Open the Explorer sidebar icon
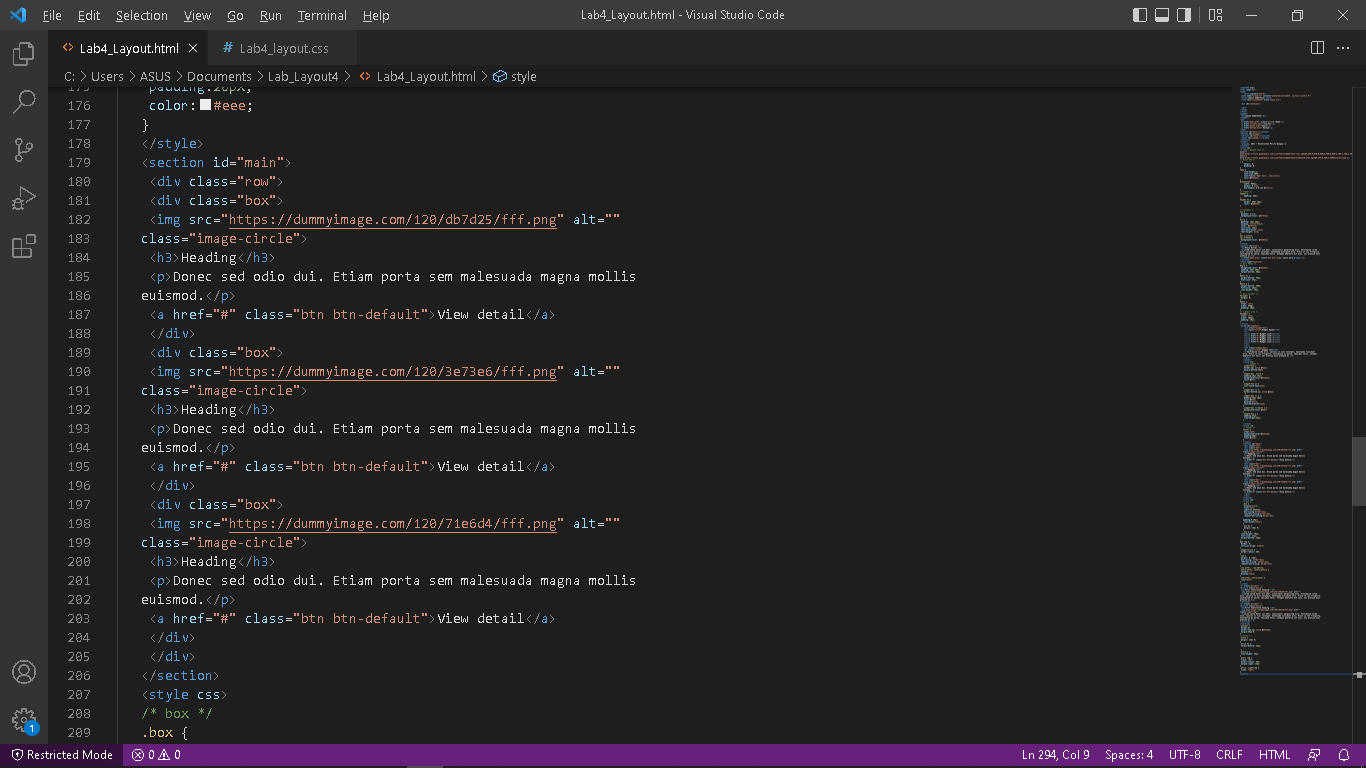 click(24, 55)
